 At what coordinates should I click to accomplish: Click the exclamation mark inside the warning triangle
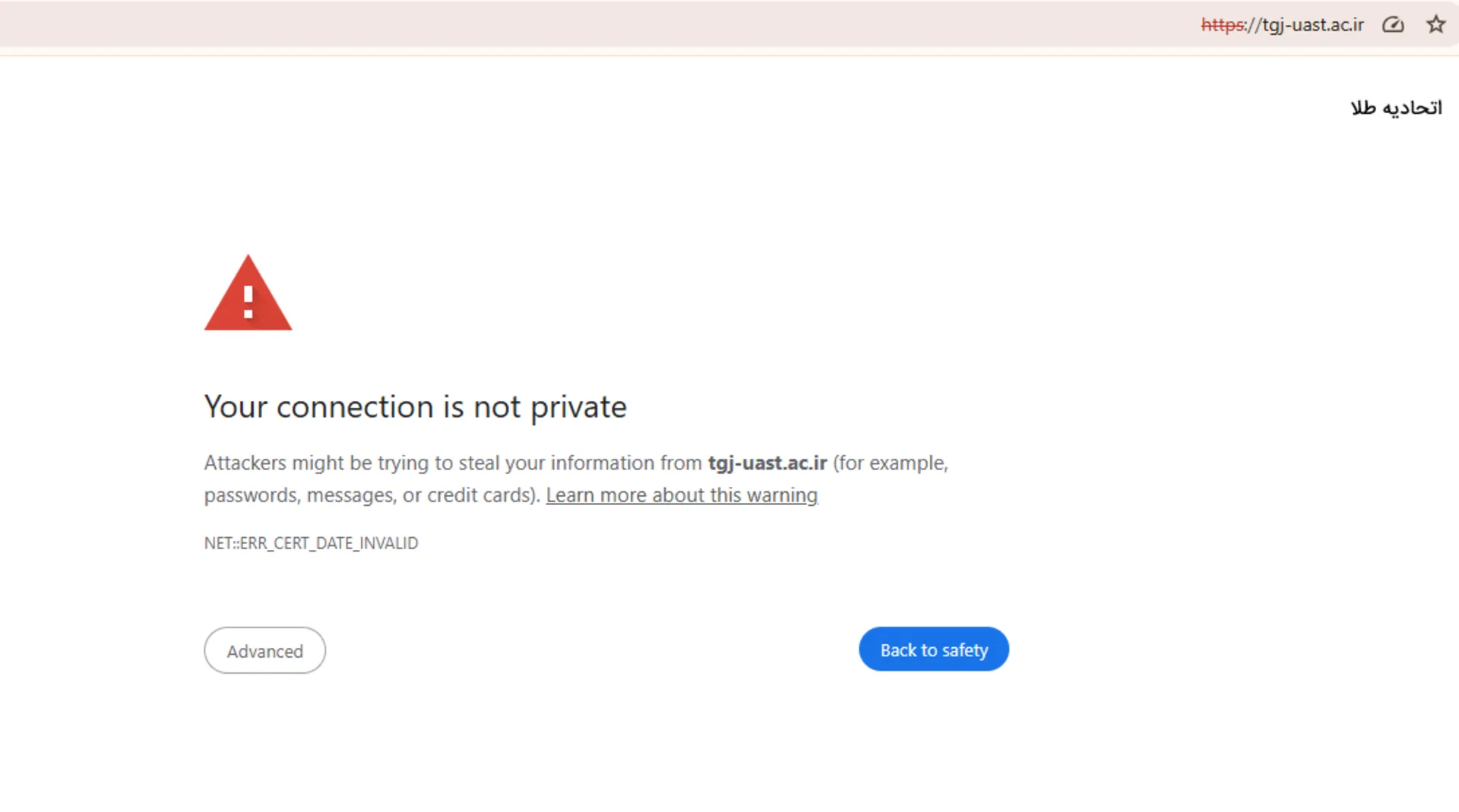248,304
